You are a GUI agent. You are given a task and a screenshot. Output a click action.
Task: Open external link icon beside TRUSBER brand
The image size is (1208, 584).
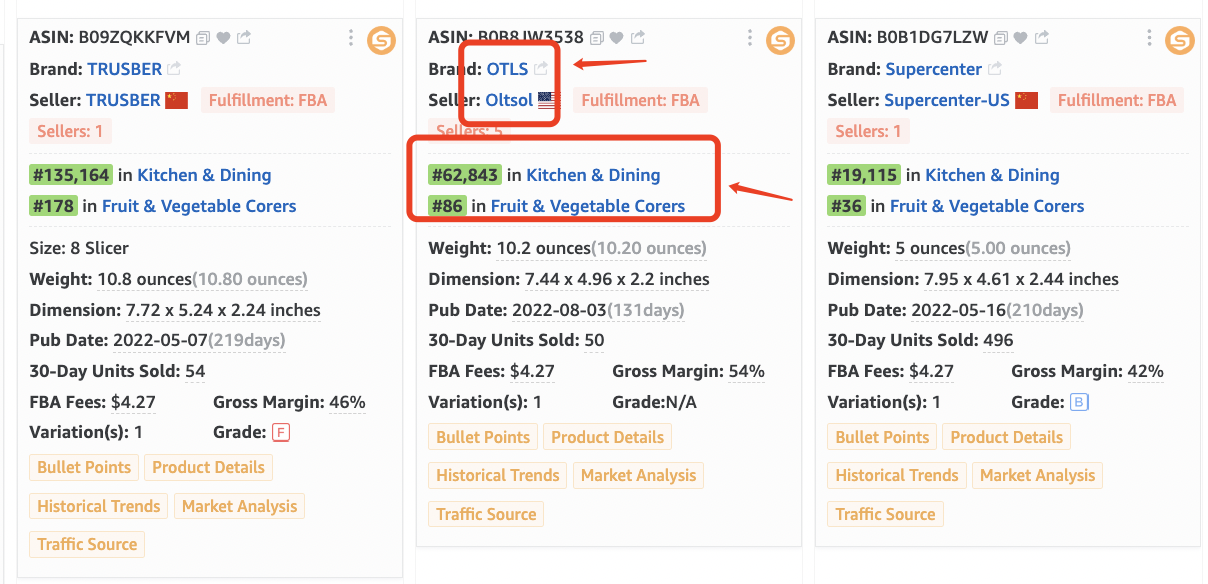174,69
